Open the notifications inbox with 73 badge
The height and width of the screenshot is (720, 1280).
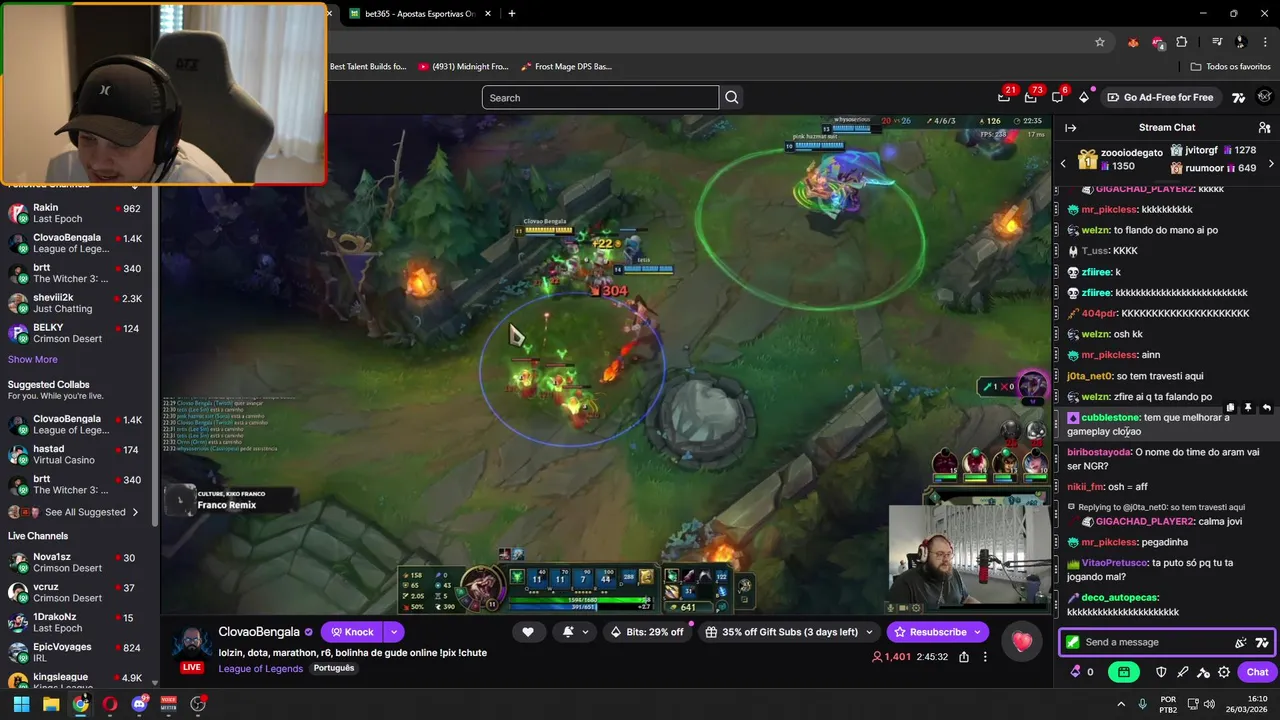click(1031, 97)
